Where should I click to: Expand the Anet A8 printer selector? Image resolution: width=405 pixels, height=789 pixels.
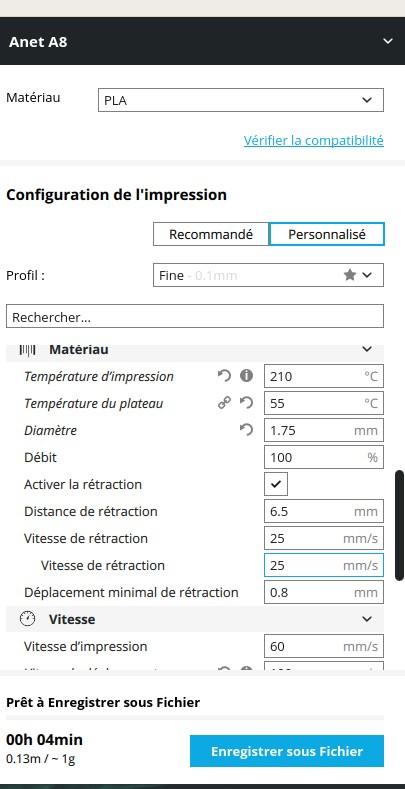tap(387, 41)
